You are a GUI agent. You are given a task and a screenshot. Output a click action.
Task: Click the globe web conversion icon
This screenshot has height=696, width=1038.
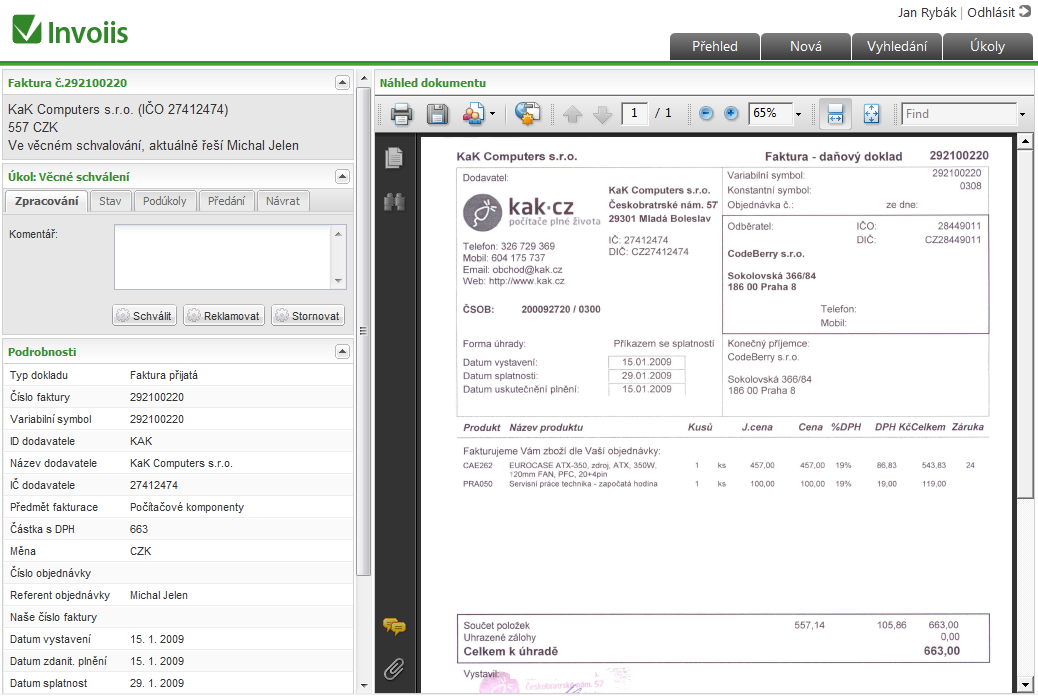coord(528,114)
